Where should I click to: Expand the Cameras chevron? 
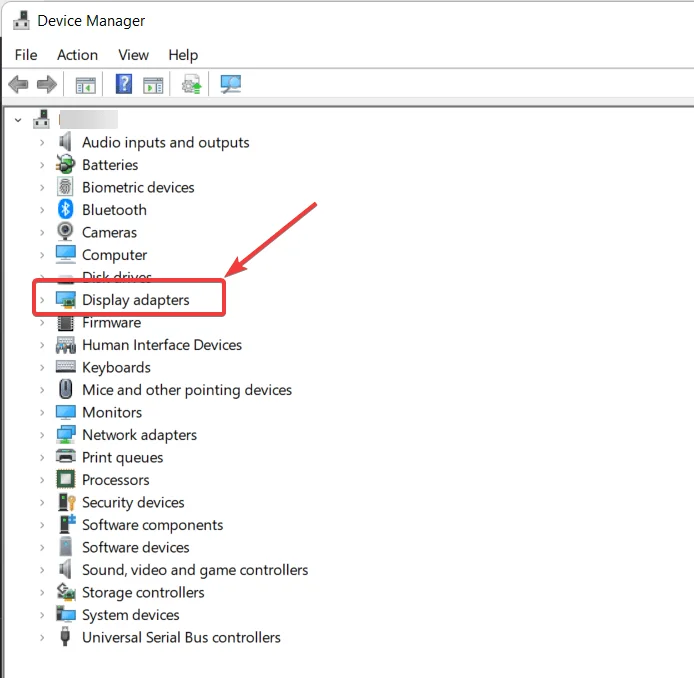click(x=42, y=232)
